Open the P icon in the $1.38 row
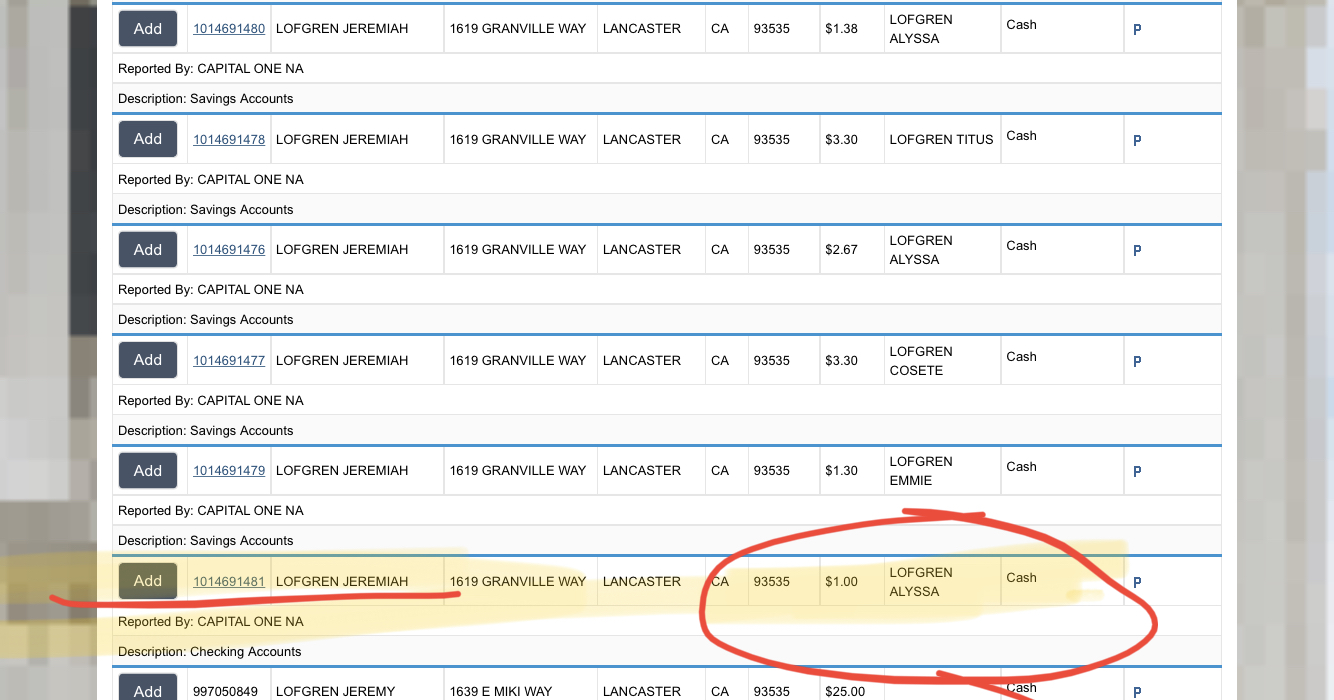The image size is (1334, 700). 1137,30
